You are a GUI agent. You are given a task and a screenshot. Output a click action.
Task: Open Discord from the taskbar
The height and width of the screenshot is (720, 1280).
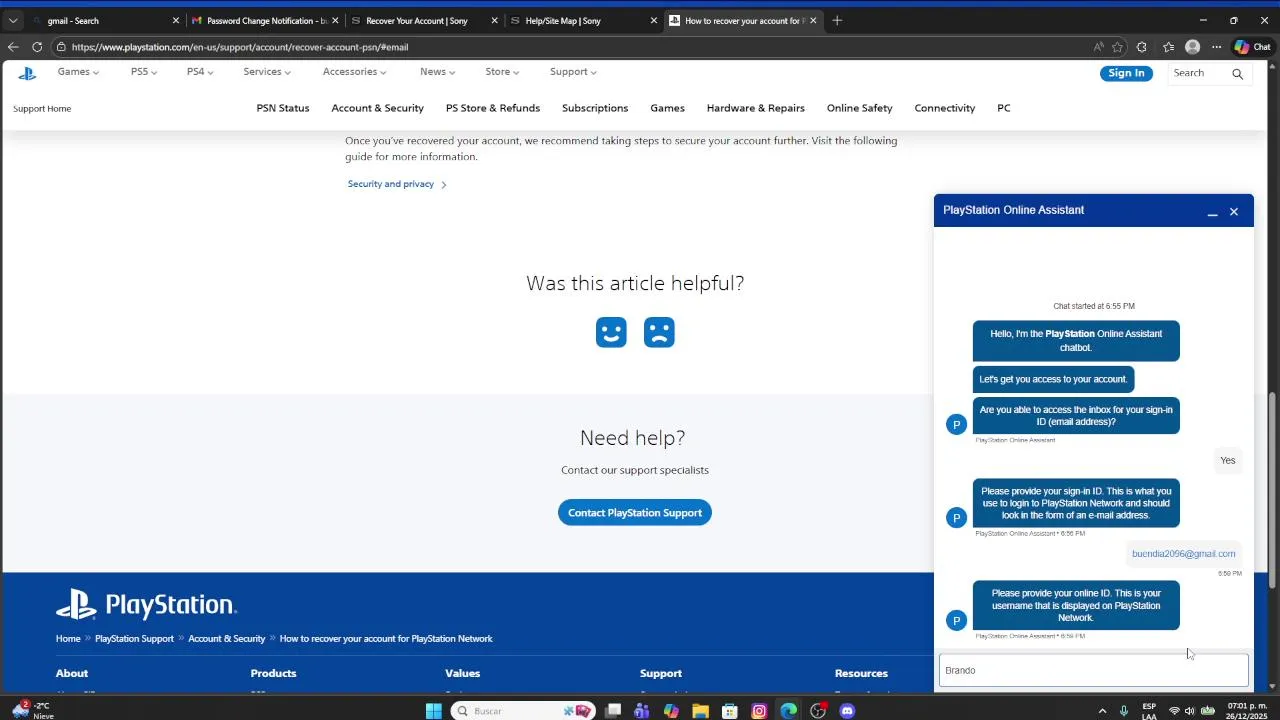point(848,711)
